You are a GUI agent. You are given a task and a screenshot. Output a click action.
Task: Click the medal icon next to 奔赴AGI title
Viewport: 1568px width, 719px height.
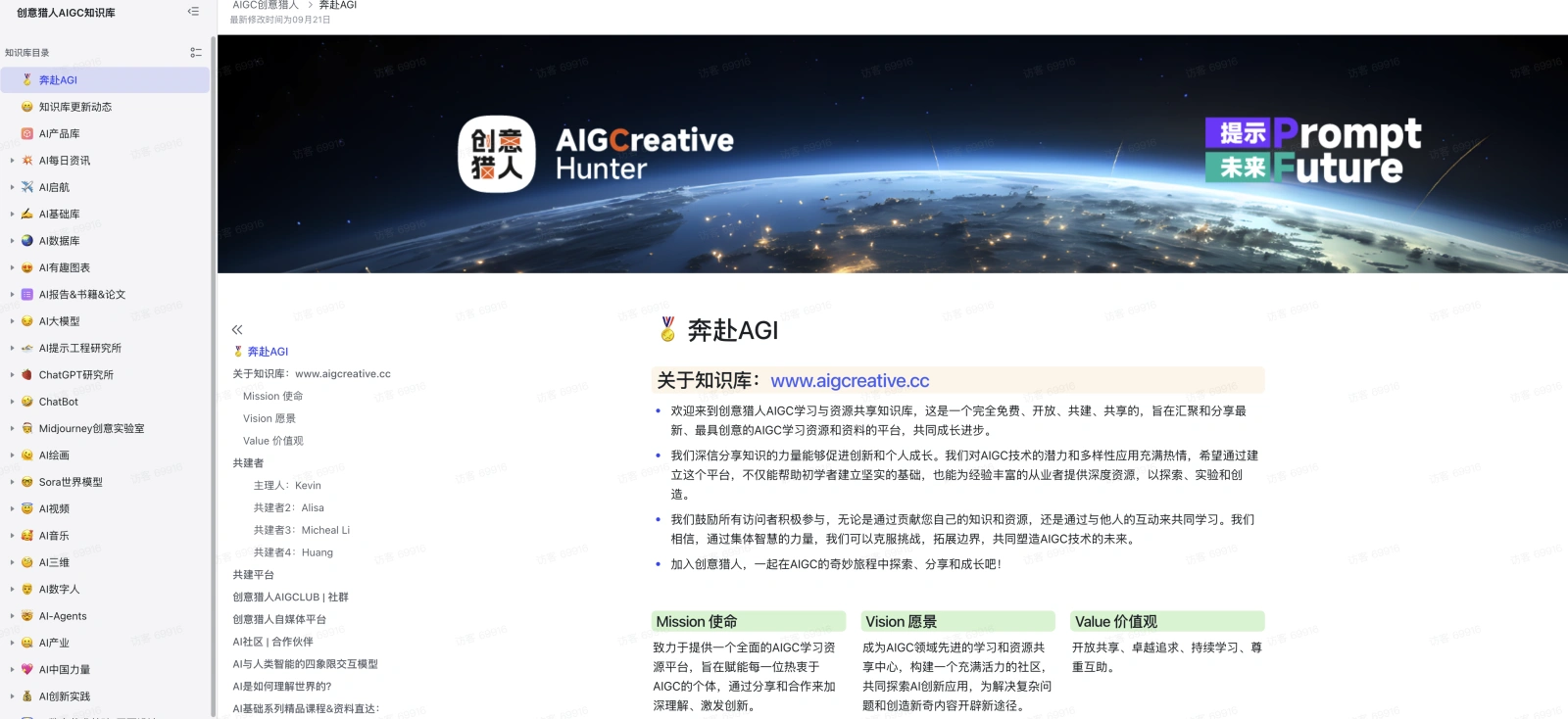tap(667, 330)
